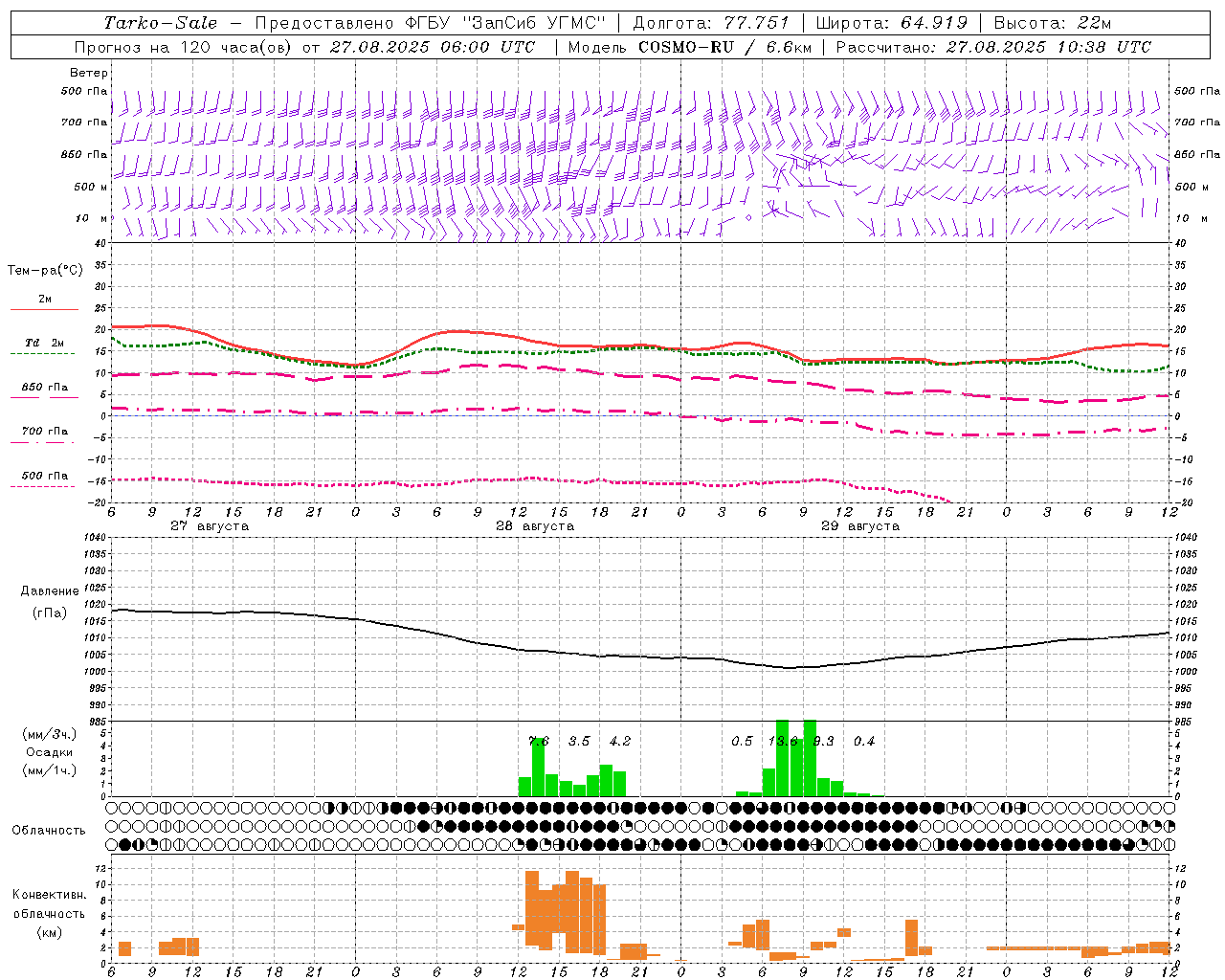Click the Tarko-Sale station title
Screen dimensions: 1225x980
click(160, 23)
